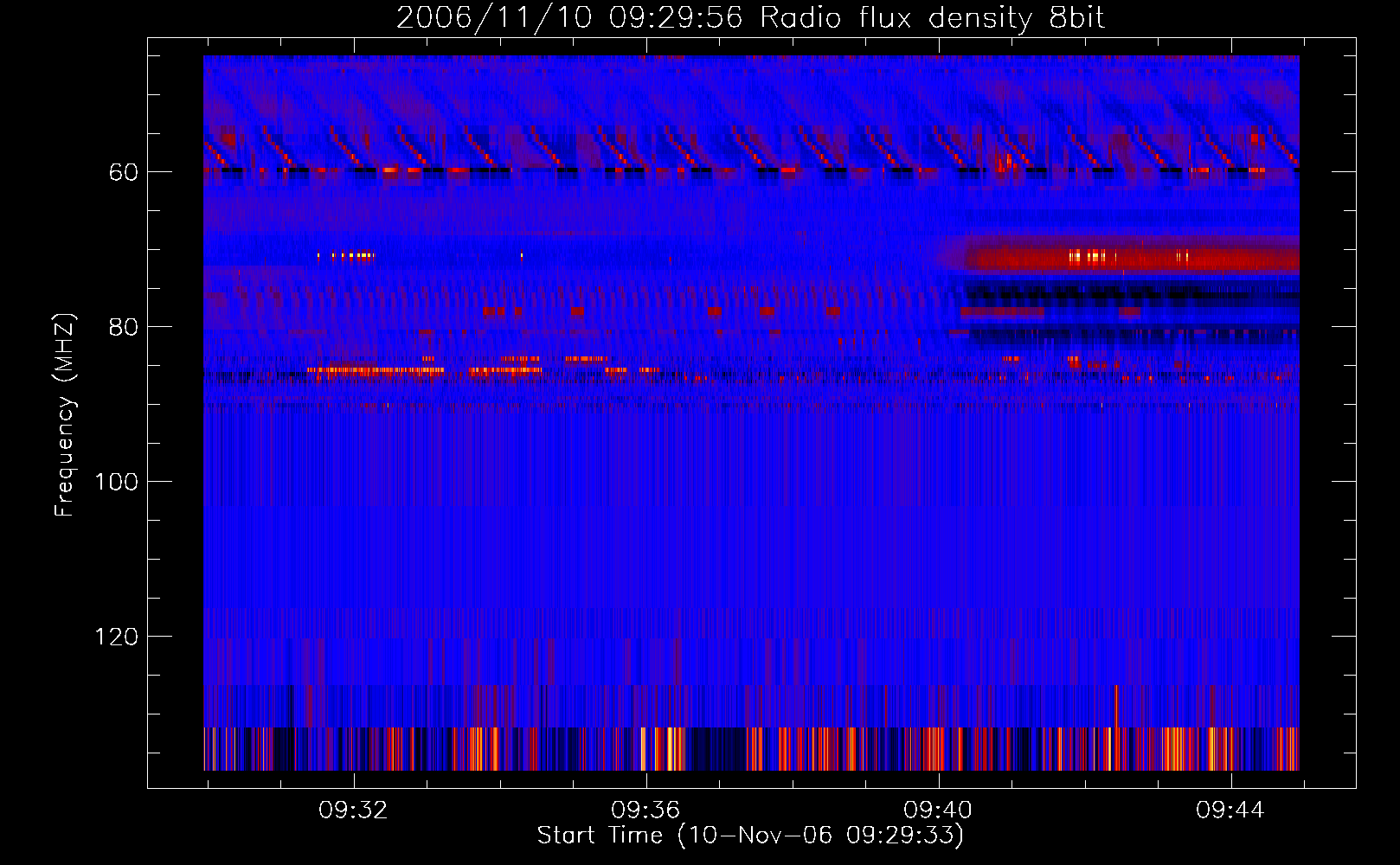Click the 80 frequency tick label
This screenshot has width=1400, height=865.
click(x=123, y=327)
